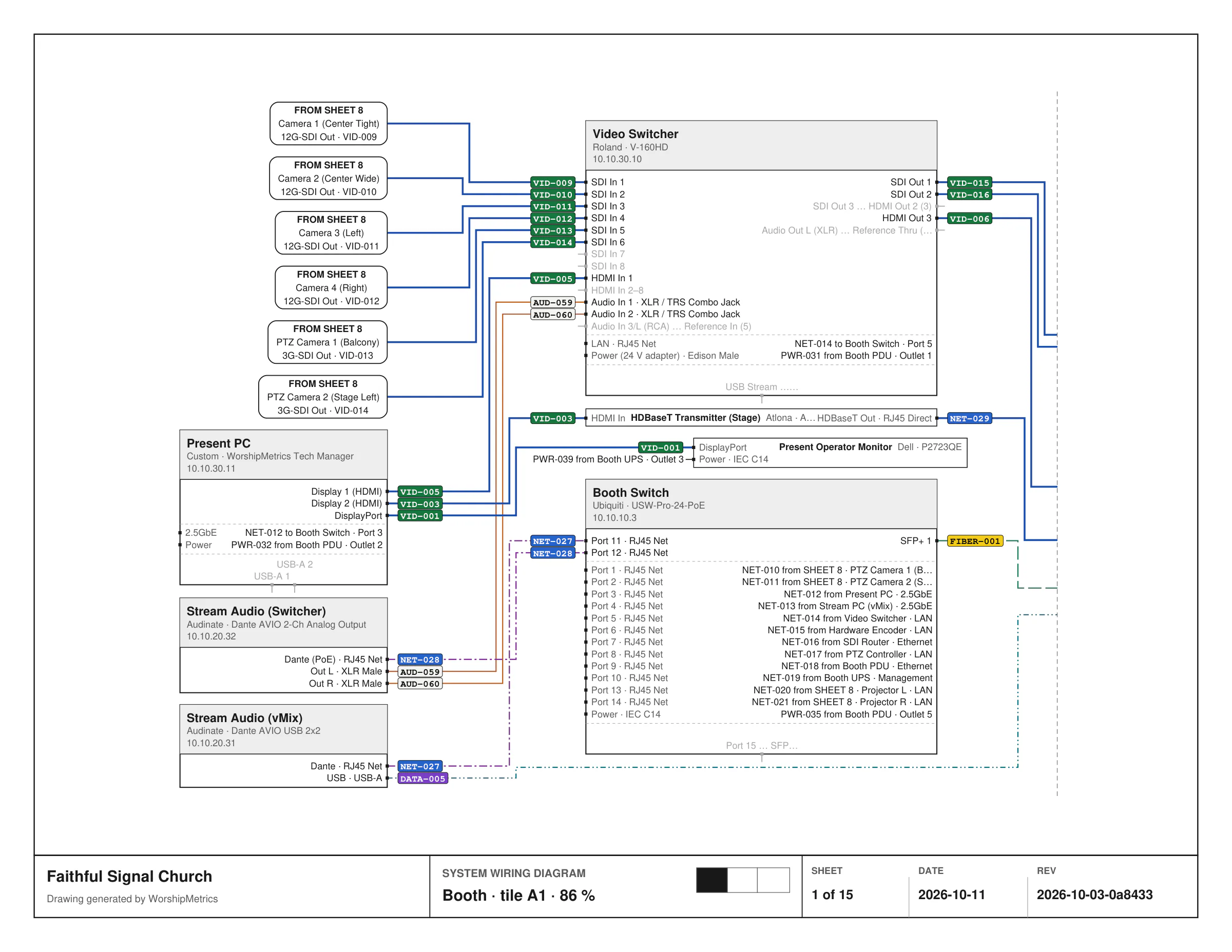Click the AUD-059 tag at Audio In 1

click(x=553, y=302)
